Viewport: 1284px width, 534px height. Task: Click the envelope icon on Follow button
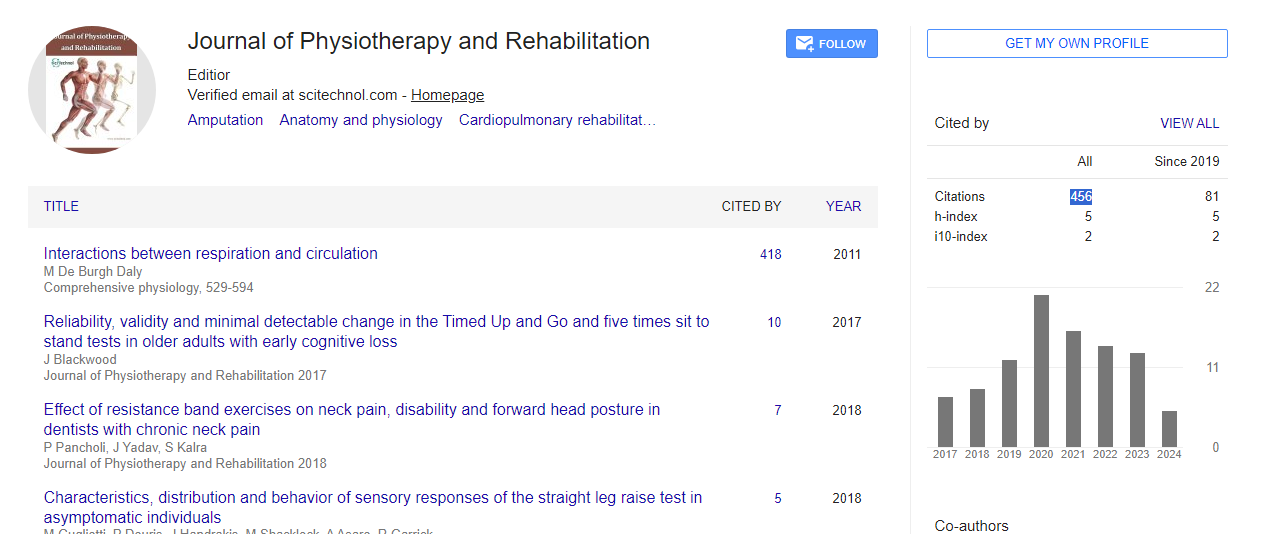(804, 44)
